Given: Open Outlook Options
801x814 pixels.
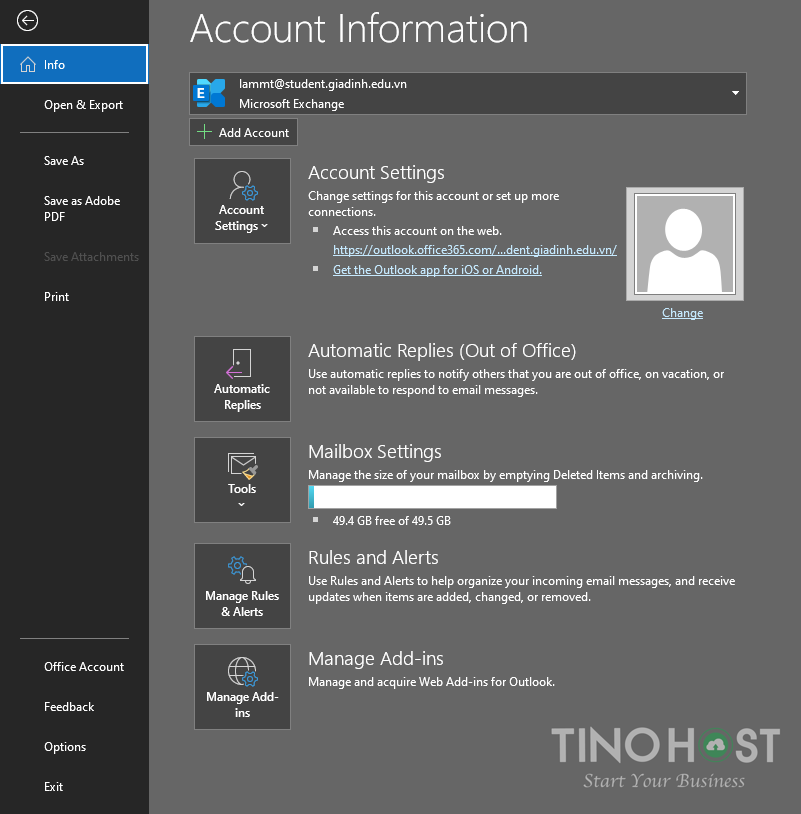Looking at the screenshot, I should tap(65, 747).
